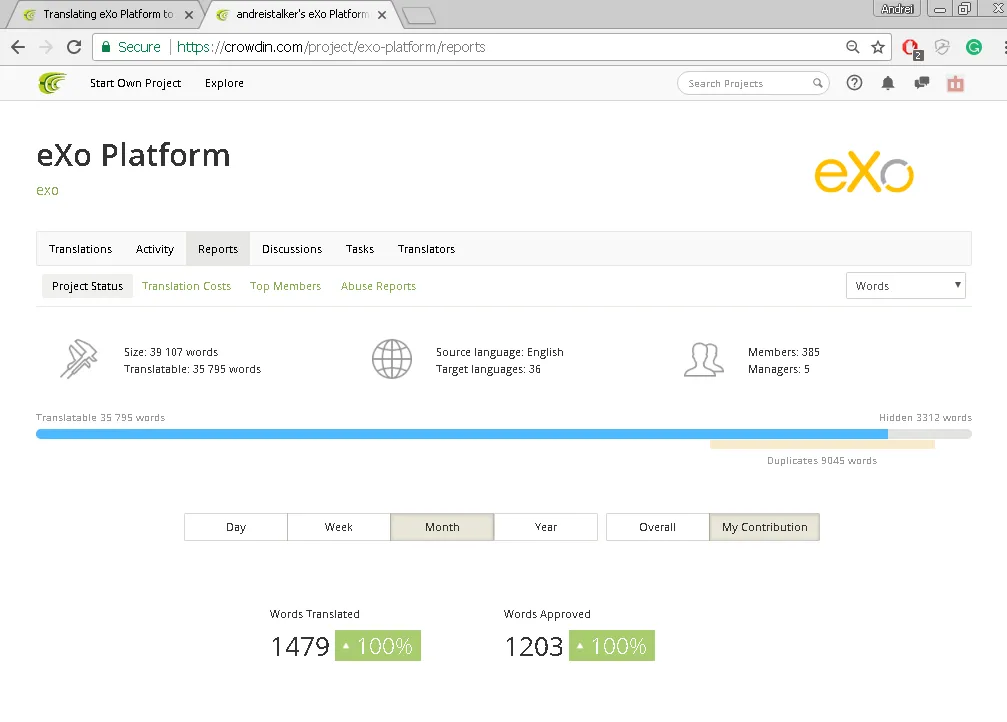Focus the Search Projects field
This screenshot has height=722, width=1007.
pyautogui.click(x=753, y=83)
